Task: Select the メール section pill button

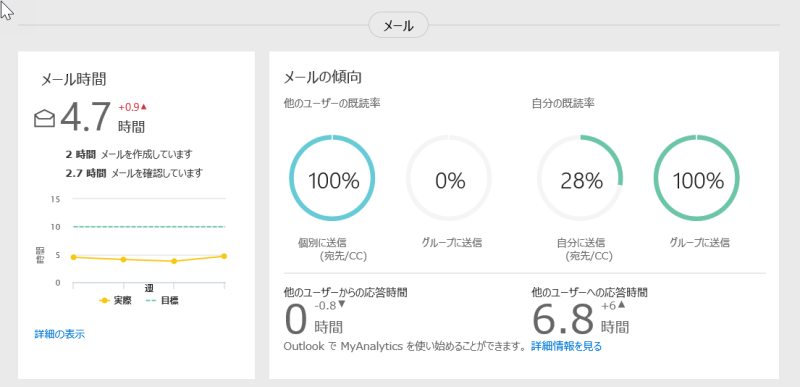Action: pos(398,25)
